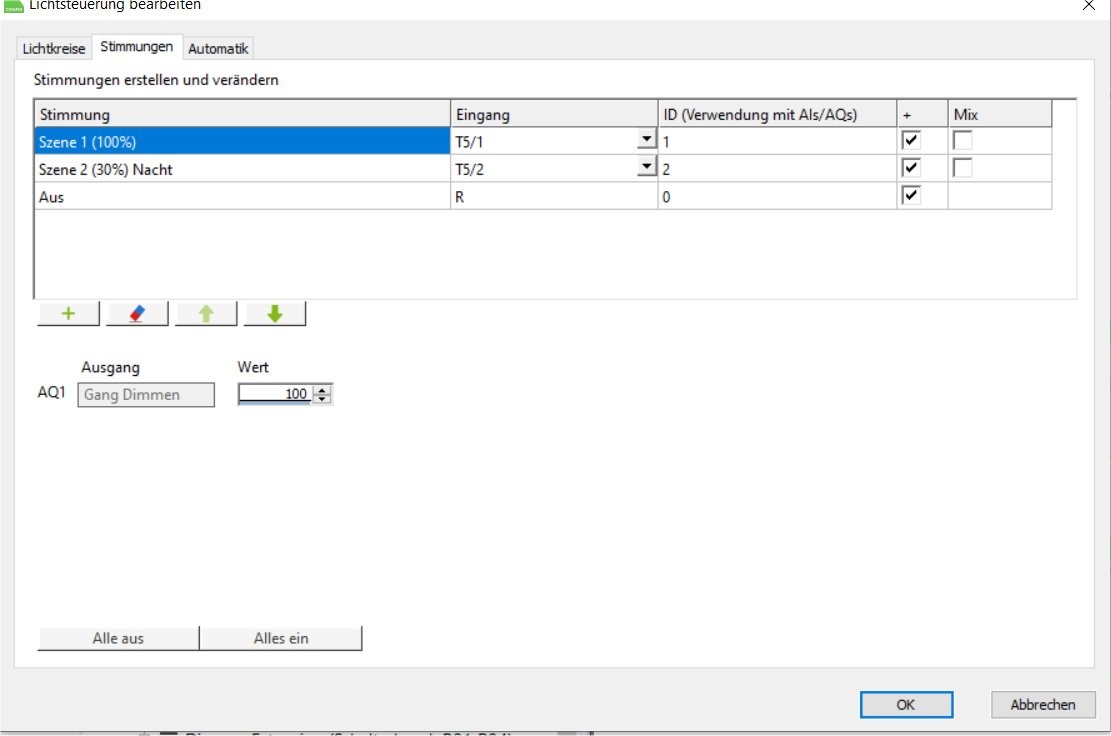Viewport: 1111px width, 736px height.
Task: Uncheck the + box for Szene 2 (30%) Nacht
Action: pyautogui.click(x=911, y=168)
